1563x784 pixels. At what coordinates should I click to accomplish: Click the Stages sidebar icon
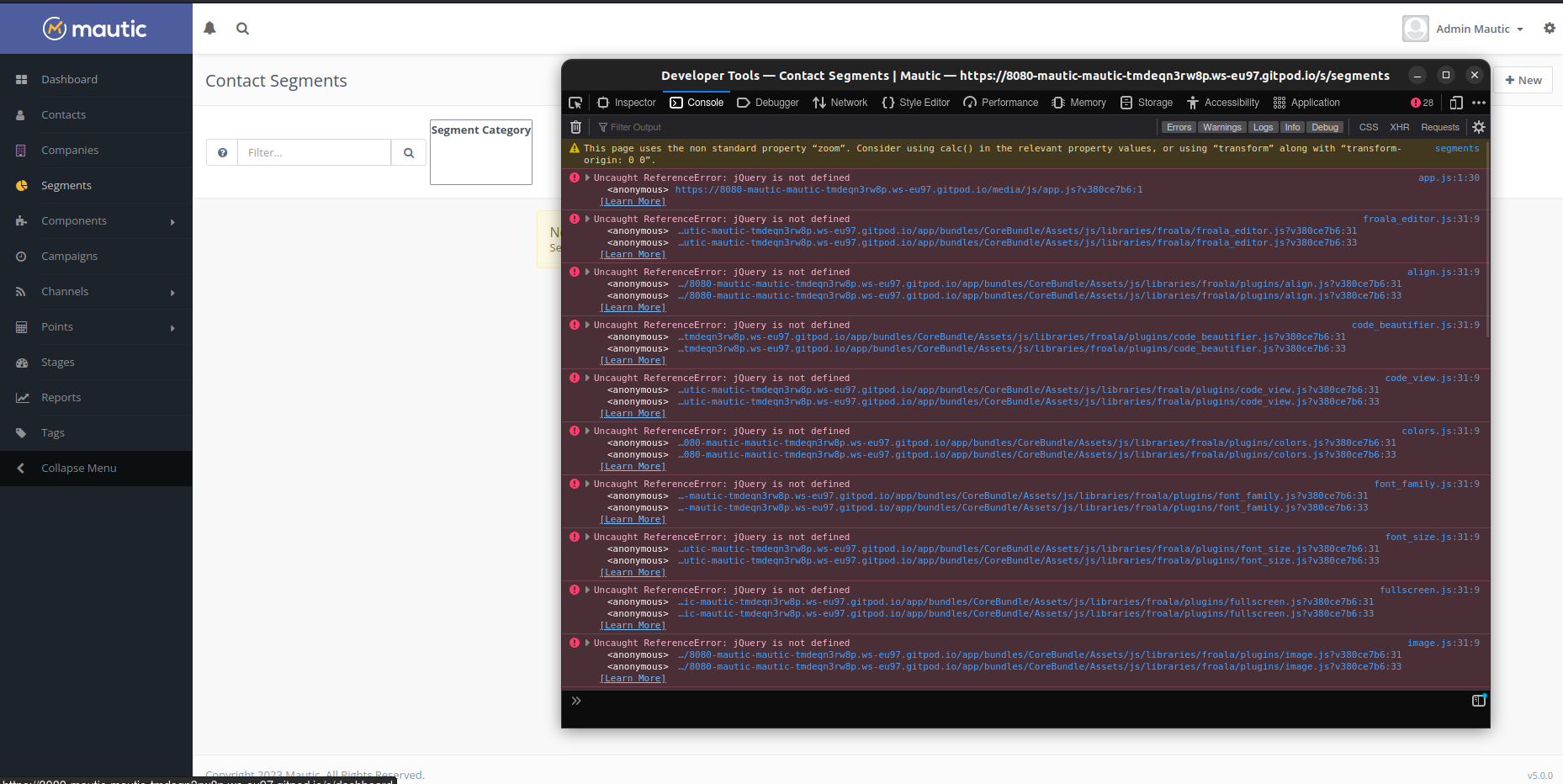point(21,362)
